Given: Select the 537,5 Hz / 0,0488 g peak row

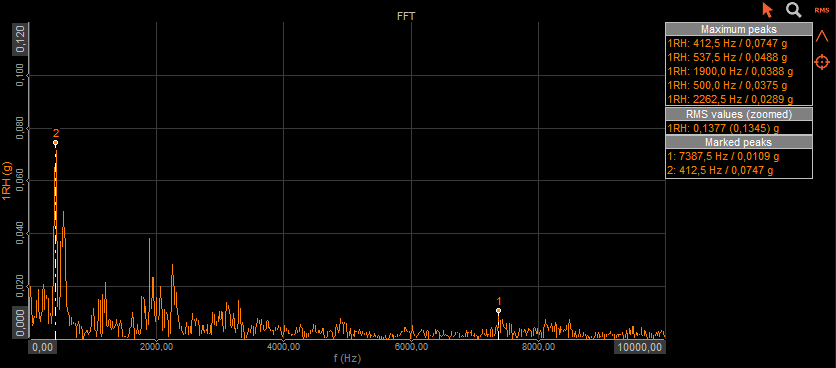Looking at the screenshot, I should pyautogui.click(x=738, y=57).
